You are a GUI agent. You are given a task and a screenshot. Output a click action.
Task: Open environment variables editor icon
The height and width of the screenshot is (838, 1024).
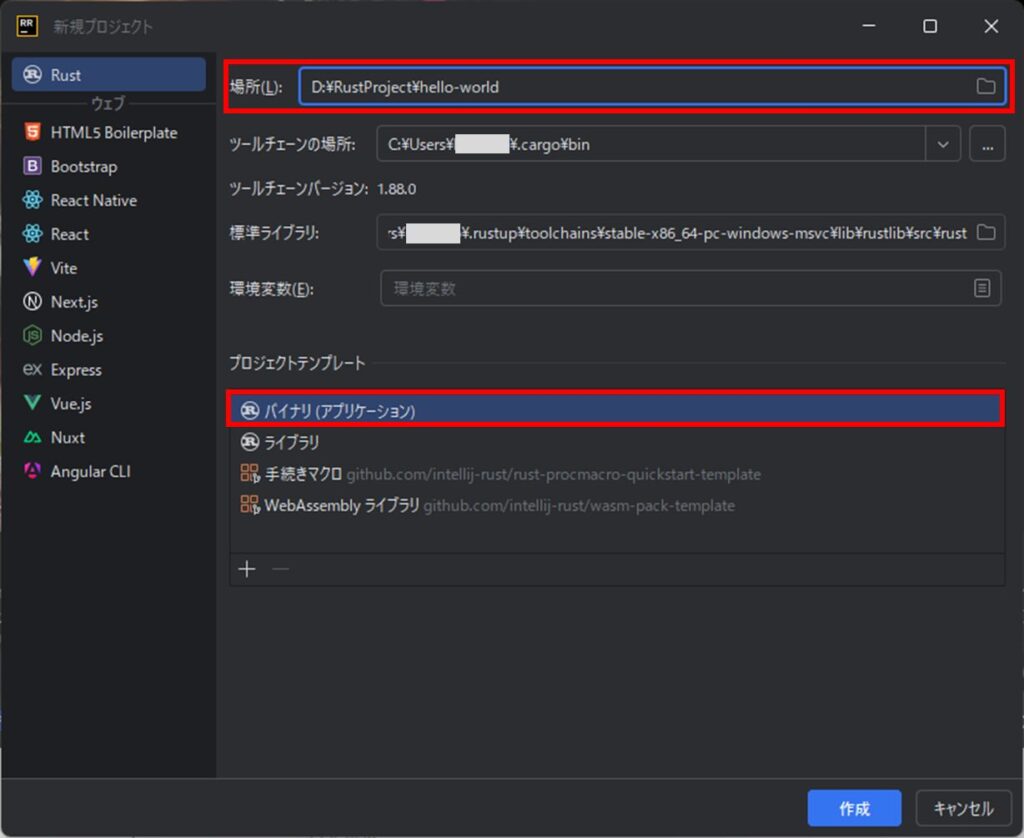click(982, 288)
